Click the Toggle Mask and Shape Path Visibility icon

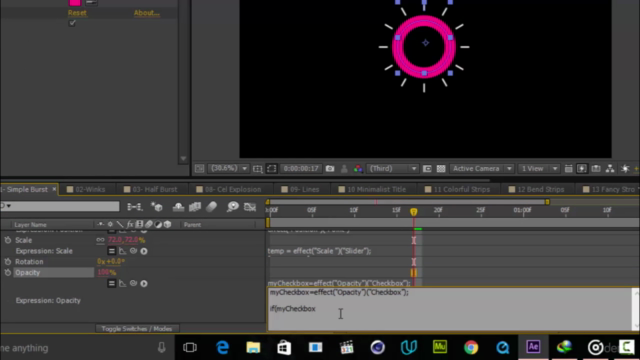pyautogui.click(x=272, y=169)
